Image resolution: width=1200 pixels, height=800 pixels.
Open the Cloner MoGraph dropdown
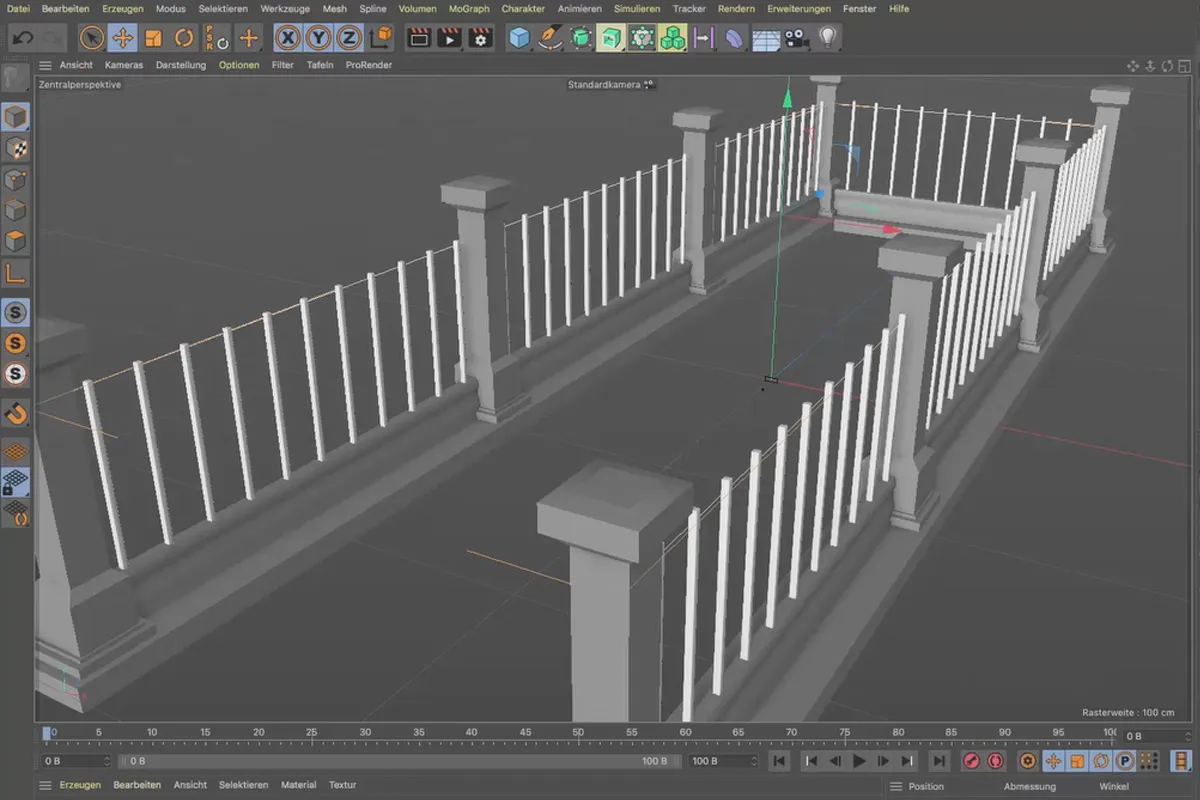[642, 38]
